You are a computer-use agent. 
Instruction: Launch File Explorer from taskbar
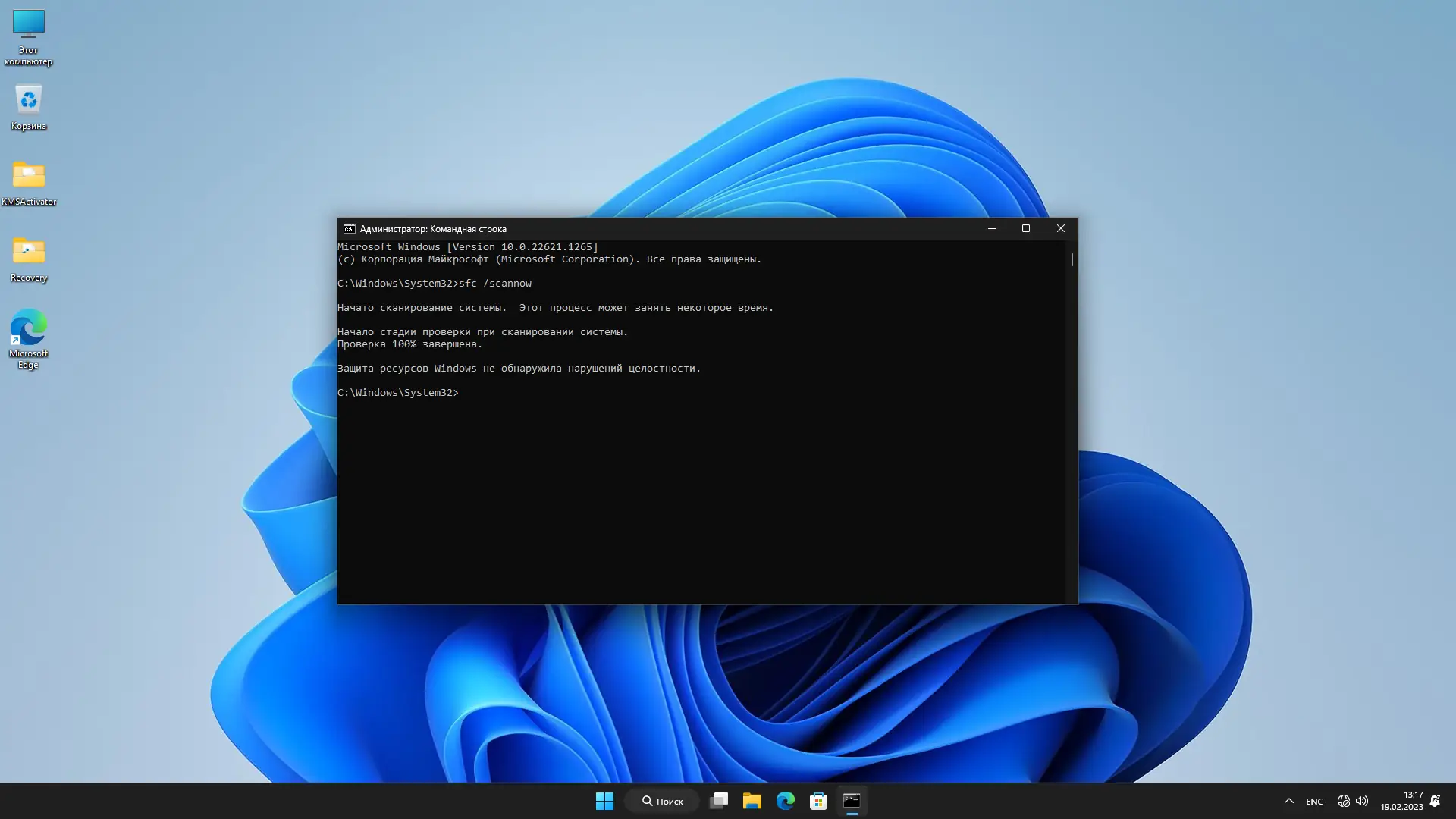pos(752,801)
